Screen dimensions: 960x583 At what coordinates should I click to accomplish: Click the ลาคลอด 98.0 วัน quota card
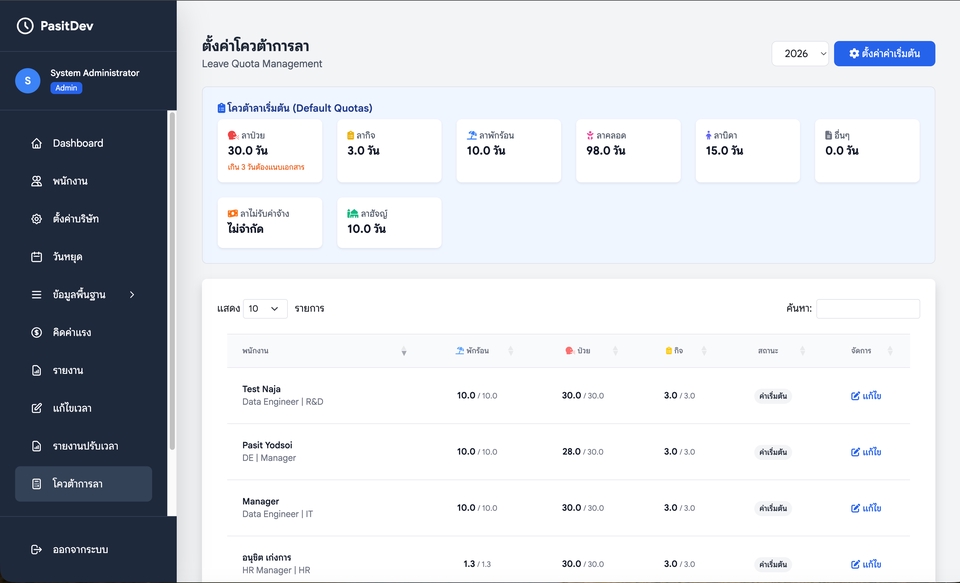(628, 151)
